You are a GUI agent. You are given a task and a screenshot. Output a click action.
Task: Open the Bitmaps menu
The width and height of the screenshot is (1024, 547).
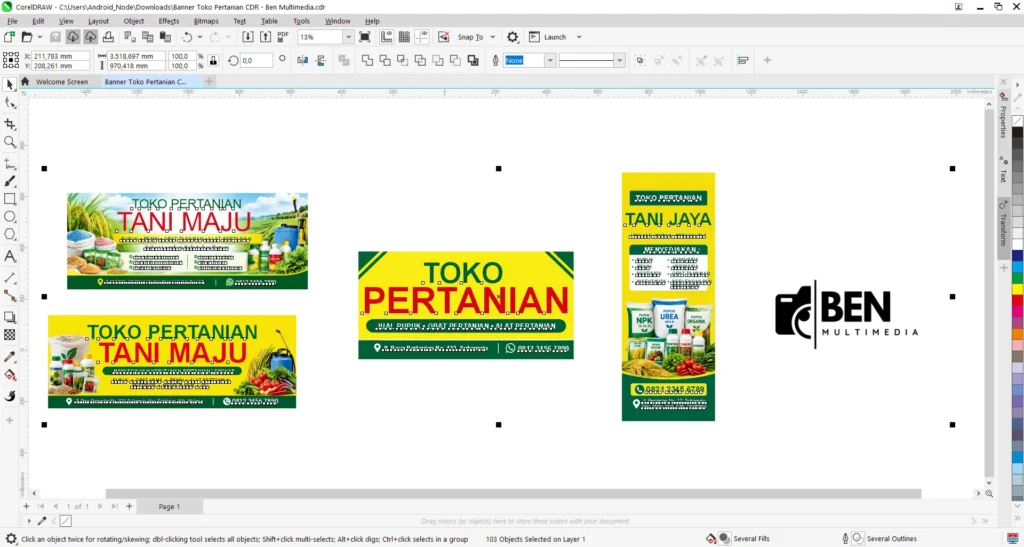206,21
